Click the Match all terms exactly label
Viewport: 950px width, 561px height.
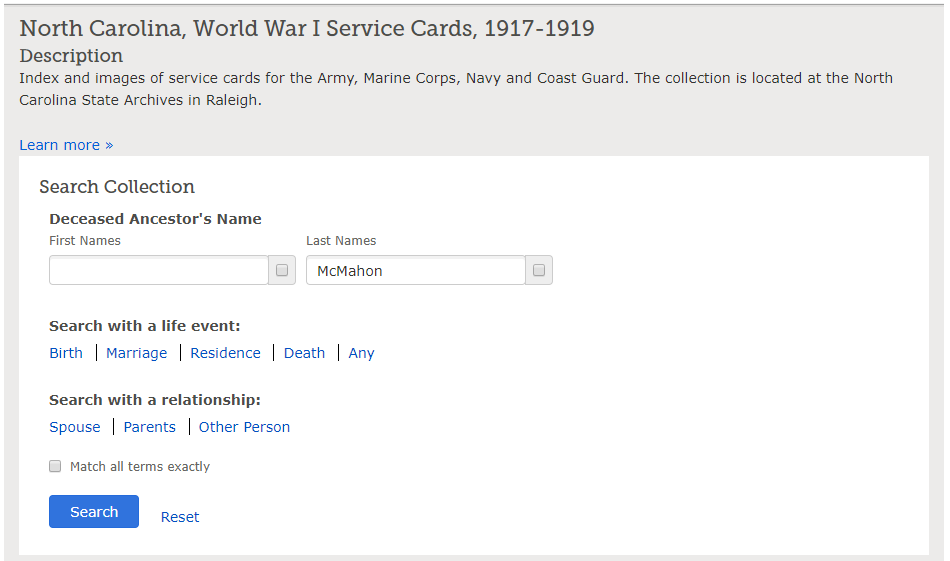tap(140, 466)
